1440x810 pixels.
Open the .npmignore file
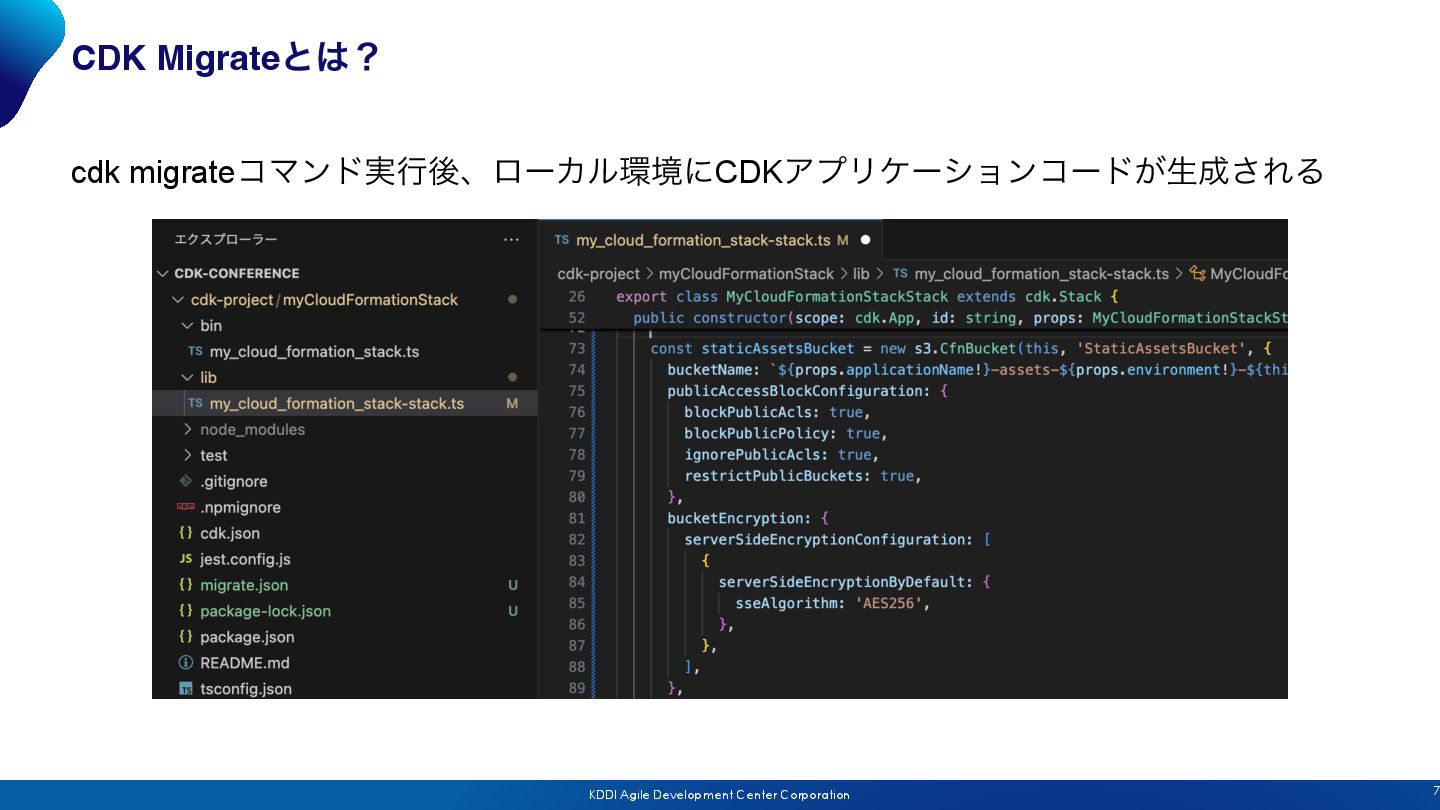240,507
